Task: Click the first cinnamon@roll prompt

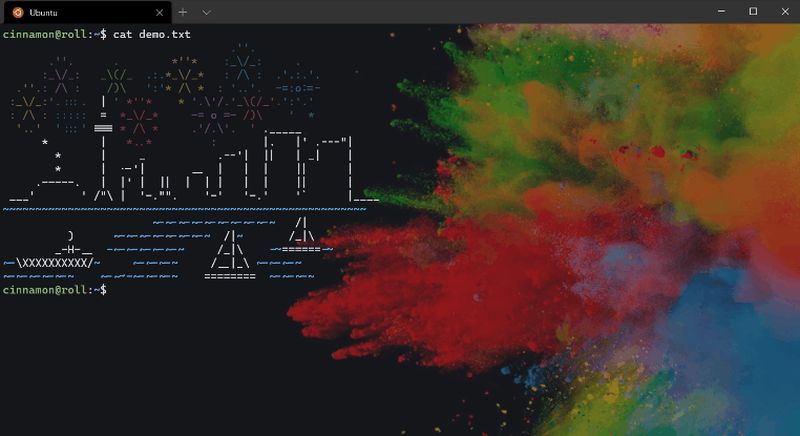Action: point(55,34)
